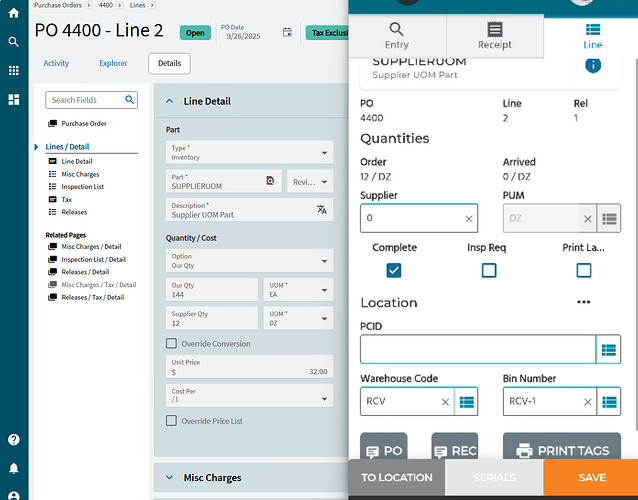Click the translate icon in Description field
Viewport: 638px width, 500px height.
[x=321, y=210]
